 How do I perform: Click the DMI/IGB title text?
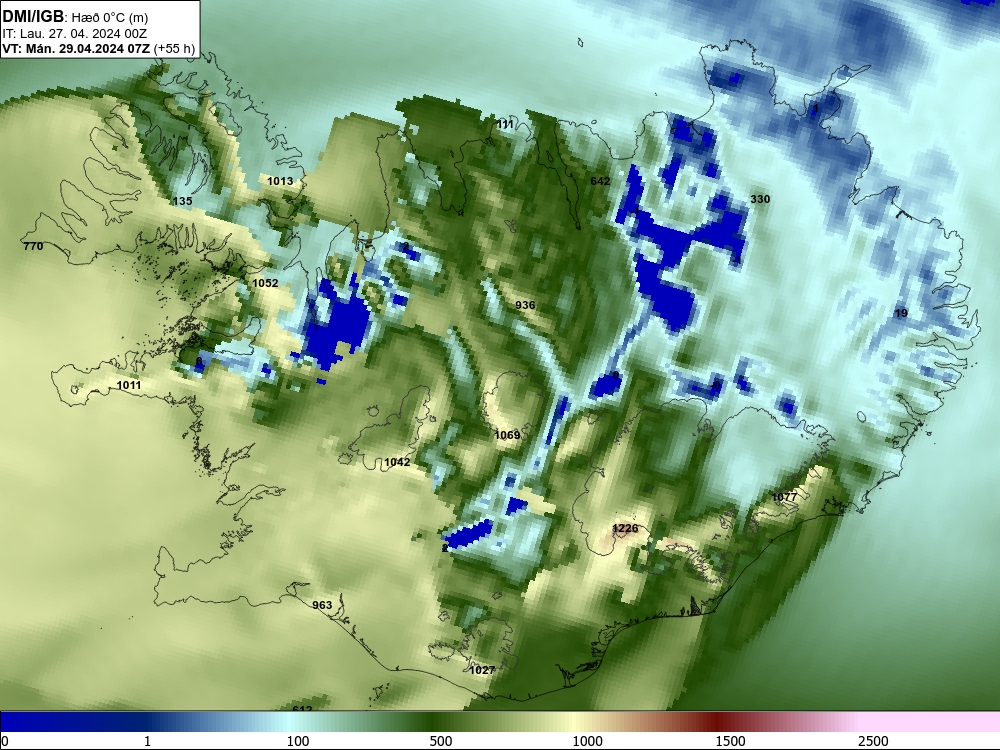click(33, 17)
